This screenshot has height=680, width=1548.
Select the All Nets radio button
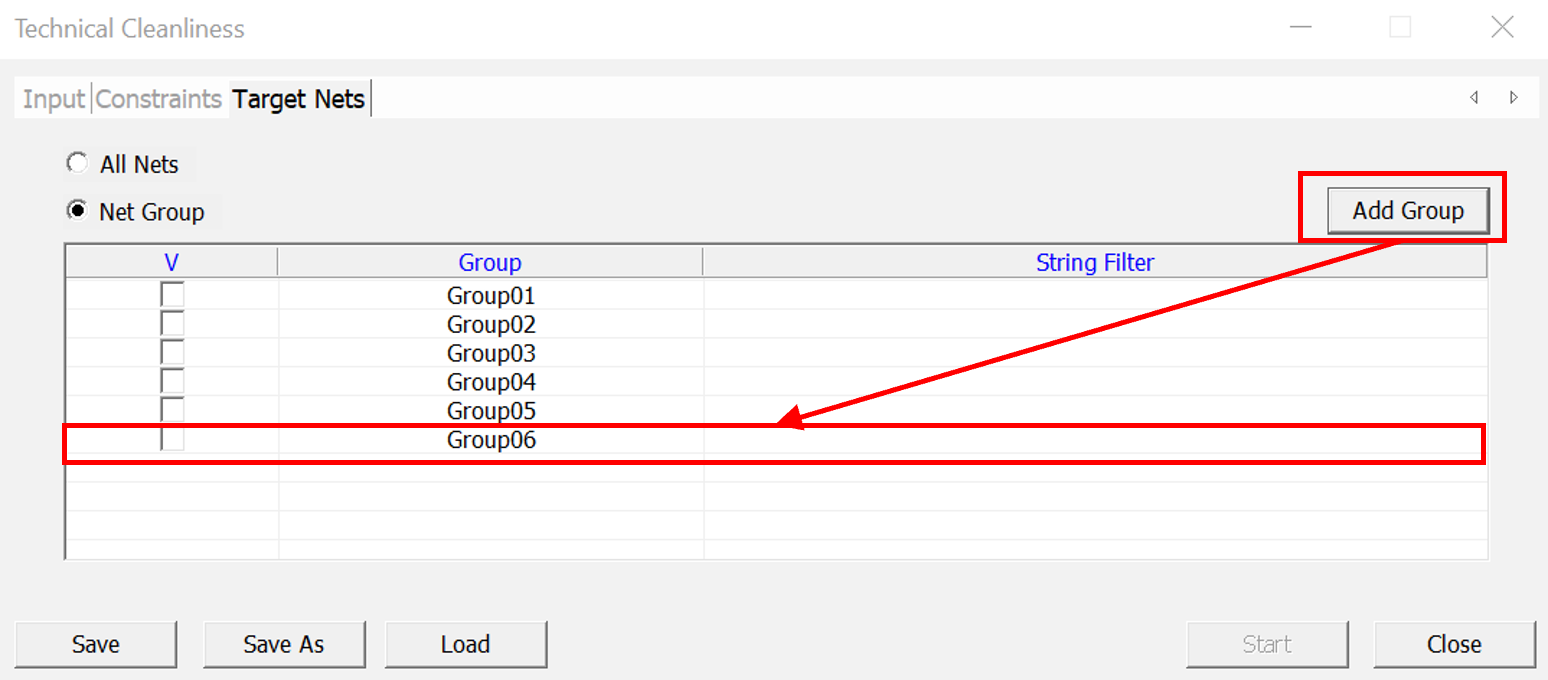76,163
